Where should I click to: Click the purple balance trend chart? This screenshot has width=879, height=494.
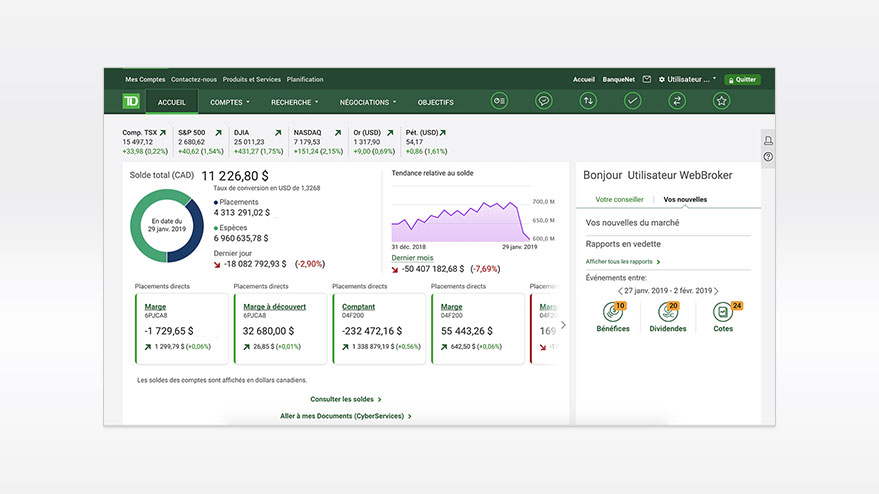pos(461,222)
